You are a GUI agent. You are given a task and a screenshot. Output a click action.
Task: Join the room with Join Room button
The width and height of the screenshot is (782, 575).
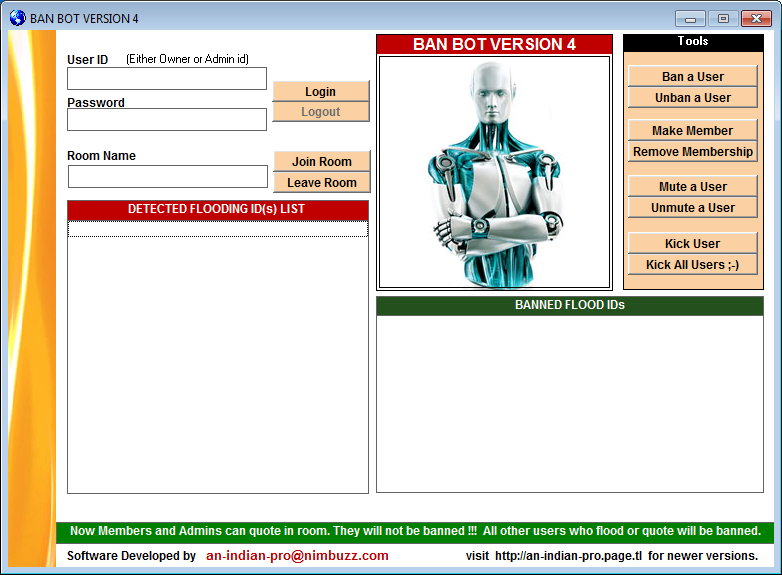point(322,161)
